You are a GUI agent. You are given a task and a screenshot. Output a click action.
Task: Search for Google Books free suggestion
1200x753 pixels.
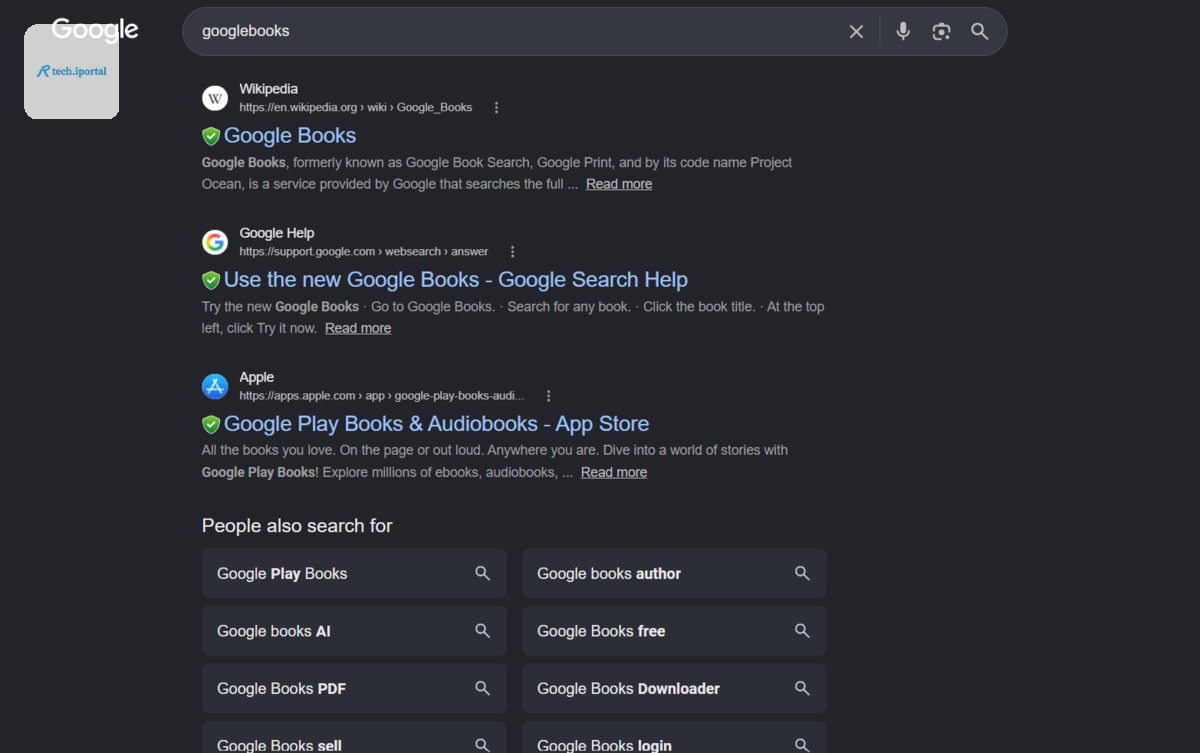674,631
